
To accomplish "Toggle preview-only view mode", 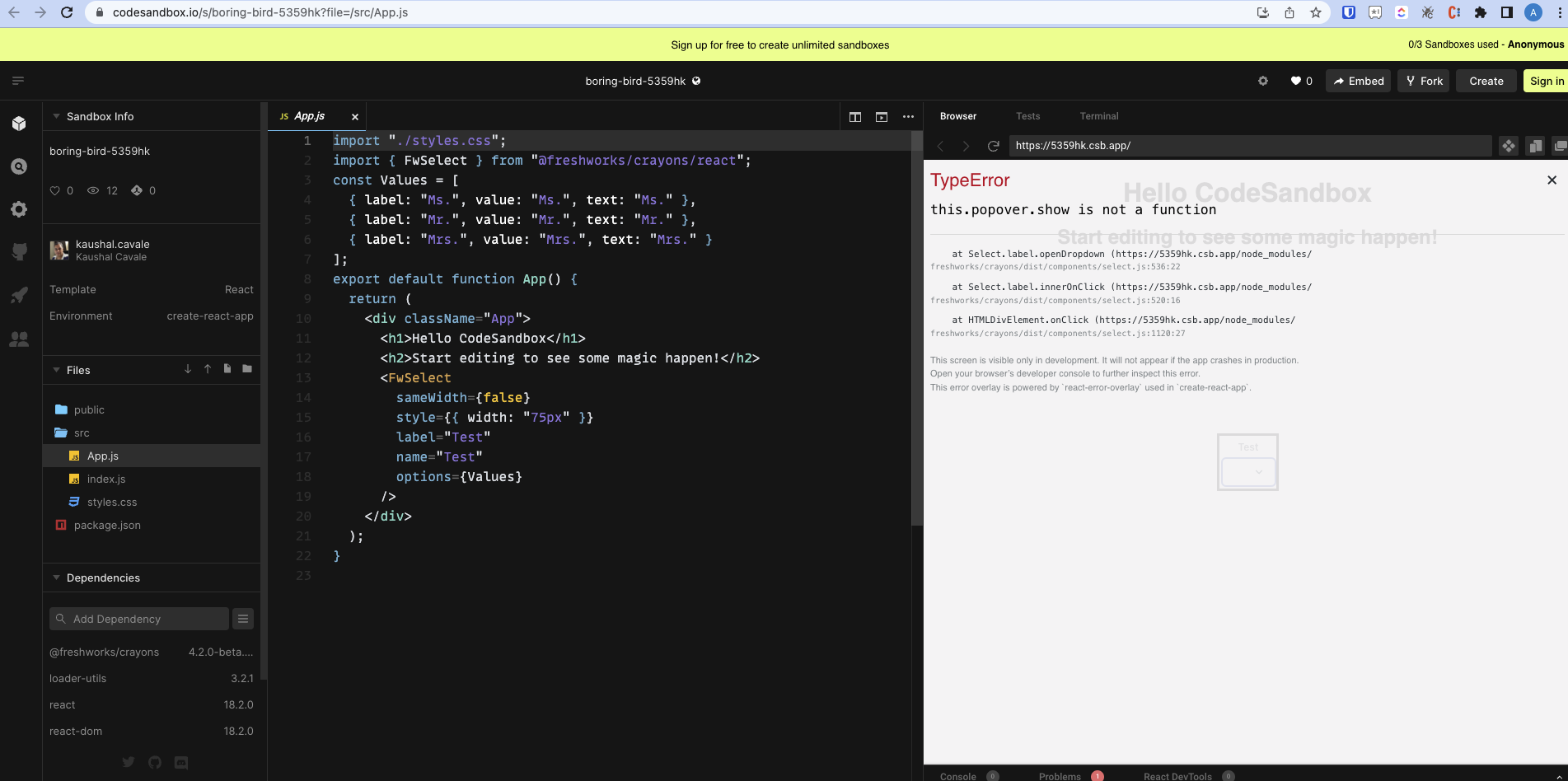I will pos(881,117).
